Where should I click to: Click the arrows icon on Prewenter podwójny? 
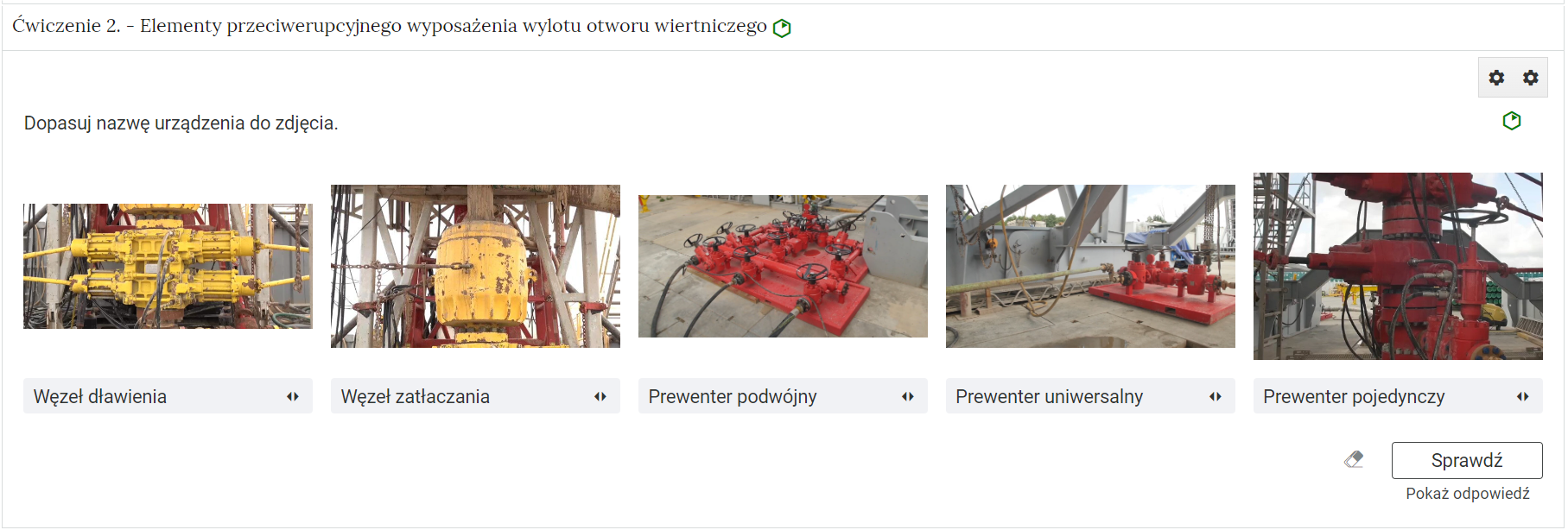pyautogui.click(x=907, y=396)
